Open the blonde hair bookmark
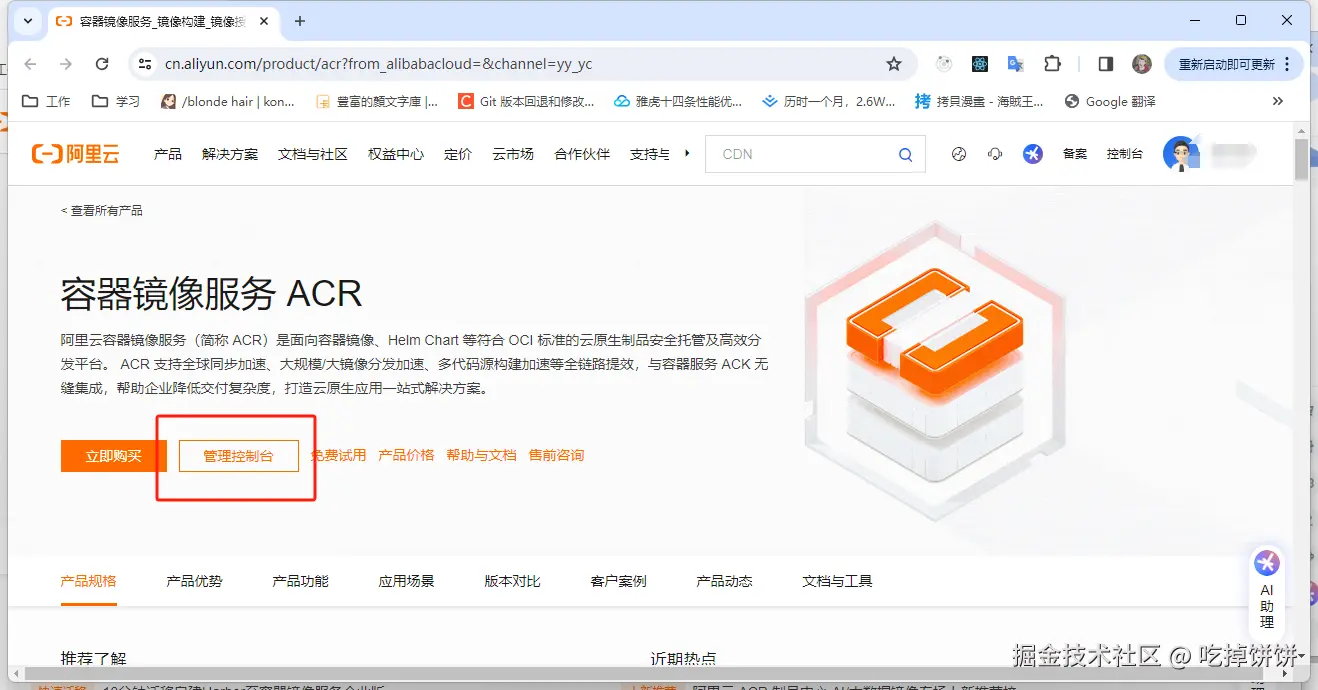 (228, 101)
